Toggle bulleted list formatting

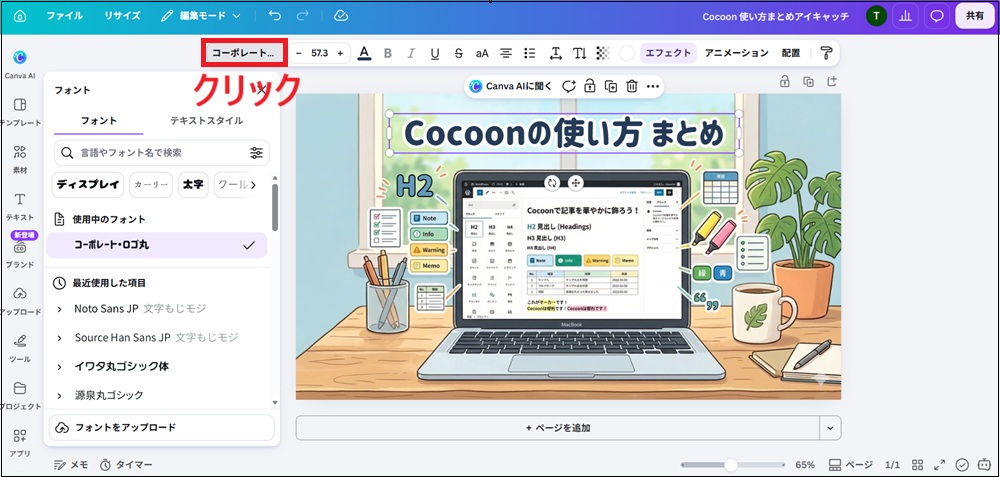[x=529, y=54]
